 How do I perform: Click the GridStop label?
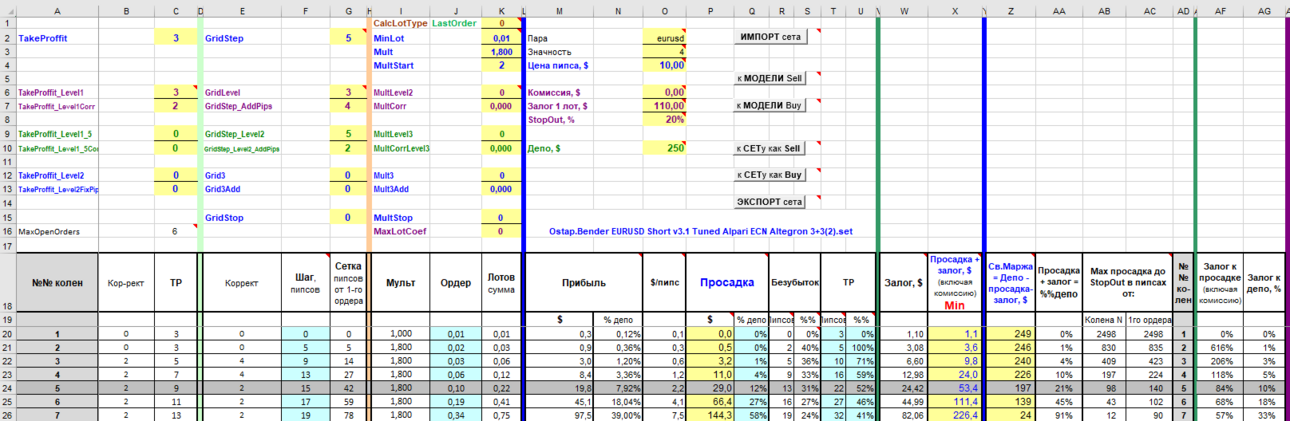coord(223,217)
